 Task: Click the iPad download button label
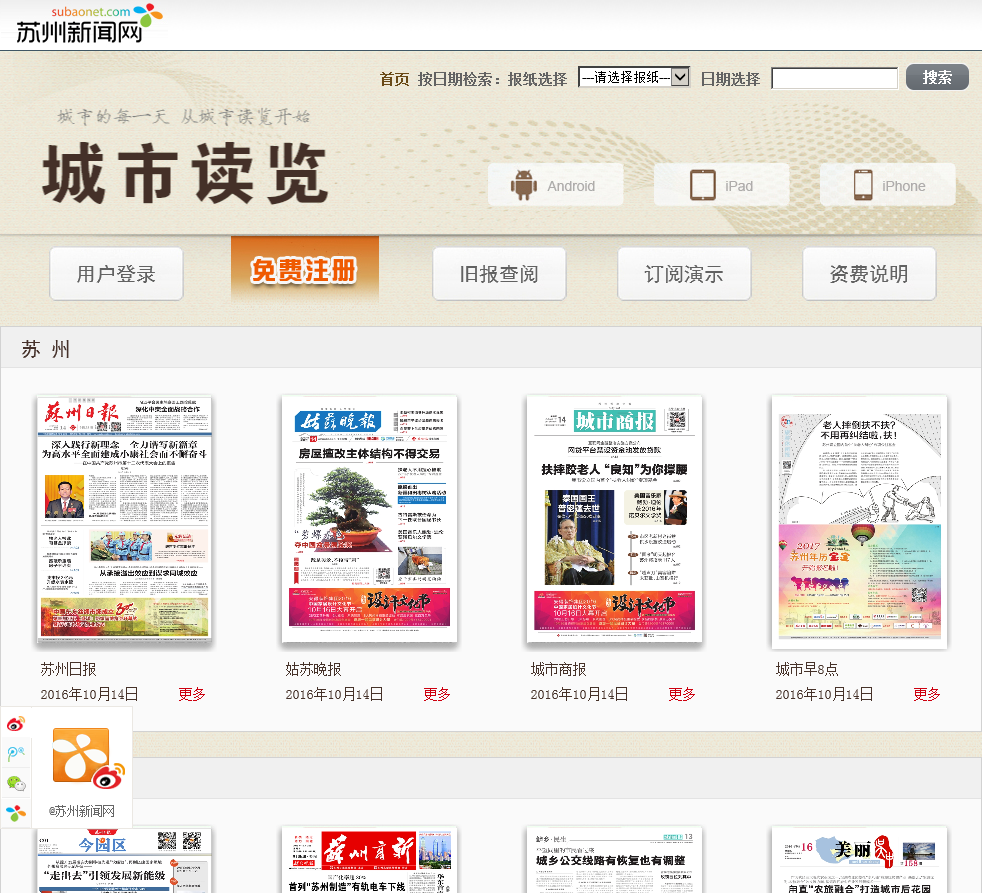[738, 186]
